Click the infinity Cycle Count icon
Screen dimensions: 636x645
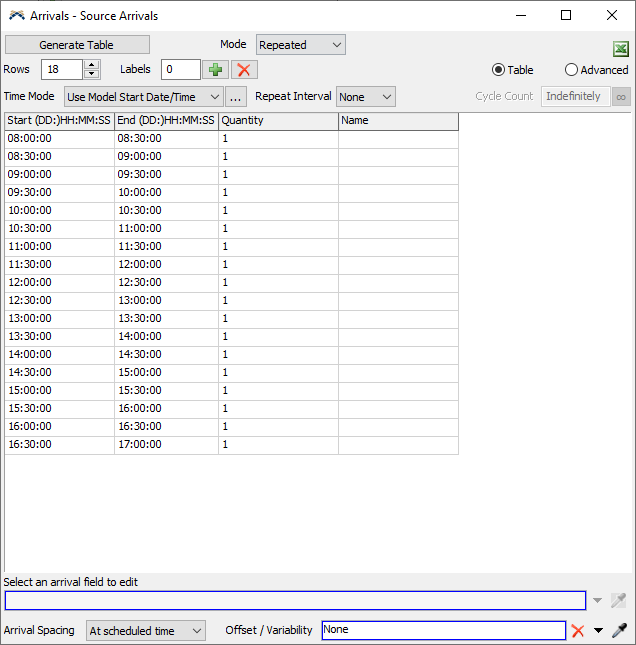tap(621, 97)
